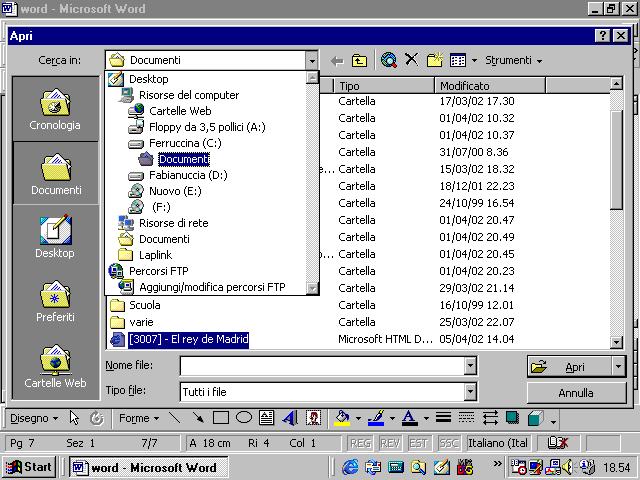Click the Dash Style icon
Screen dimensions: 640x480
(x=466, y=418)
